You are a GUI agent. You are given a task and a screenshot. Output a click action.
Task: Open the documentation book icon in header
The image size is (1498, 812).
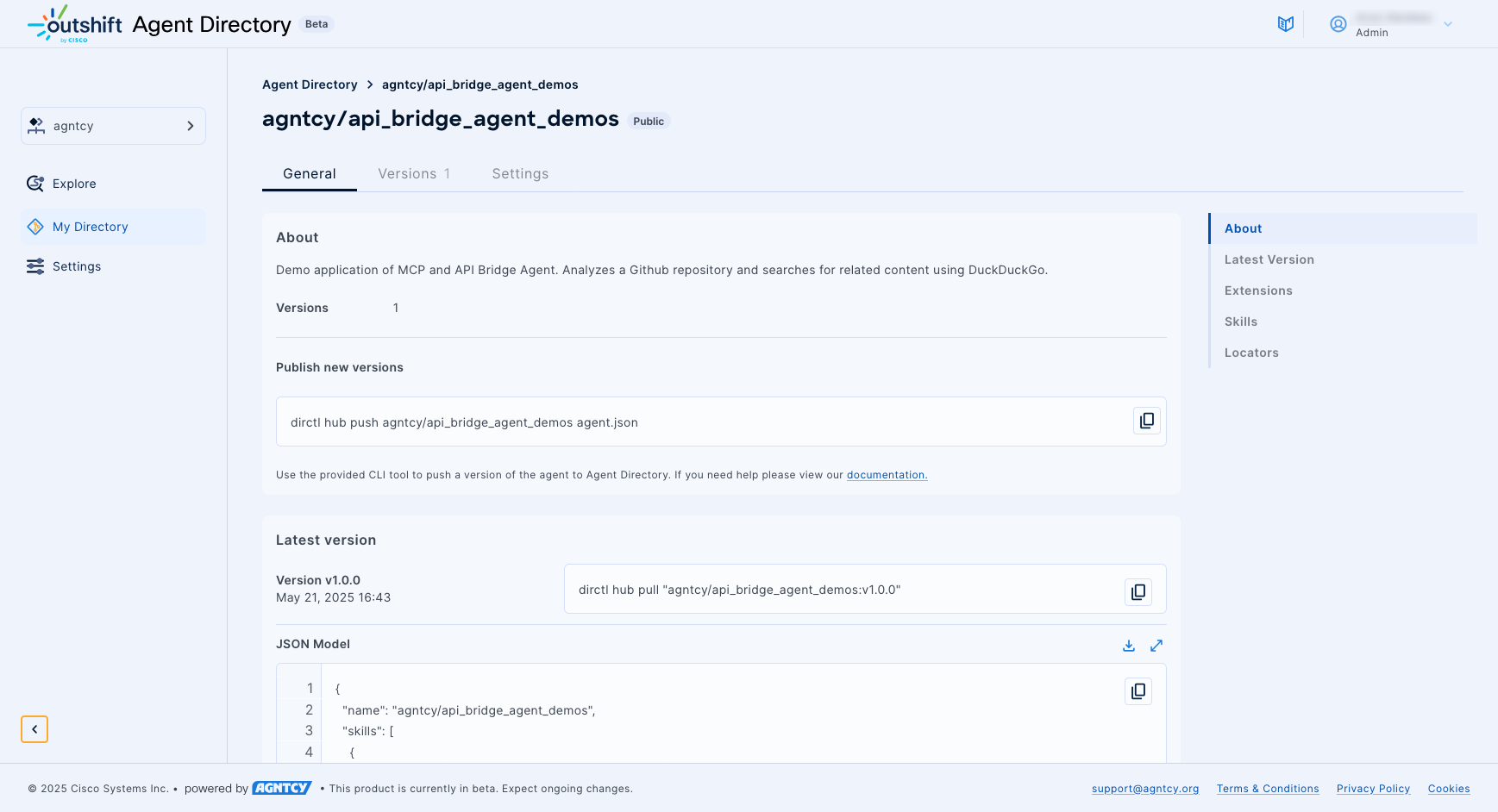(x=1285, y=24)
